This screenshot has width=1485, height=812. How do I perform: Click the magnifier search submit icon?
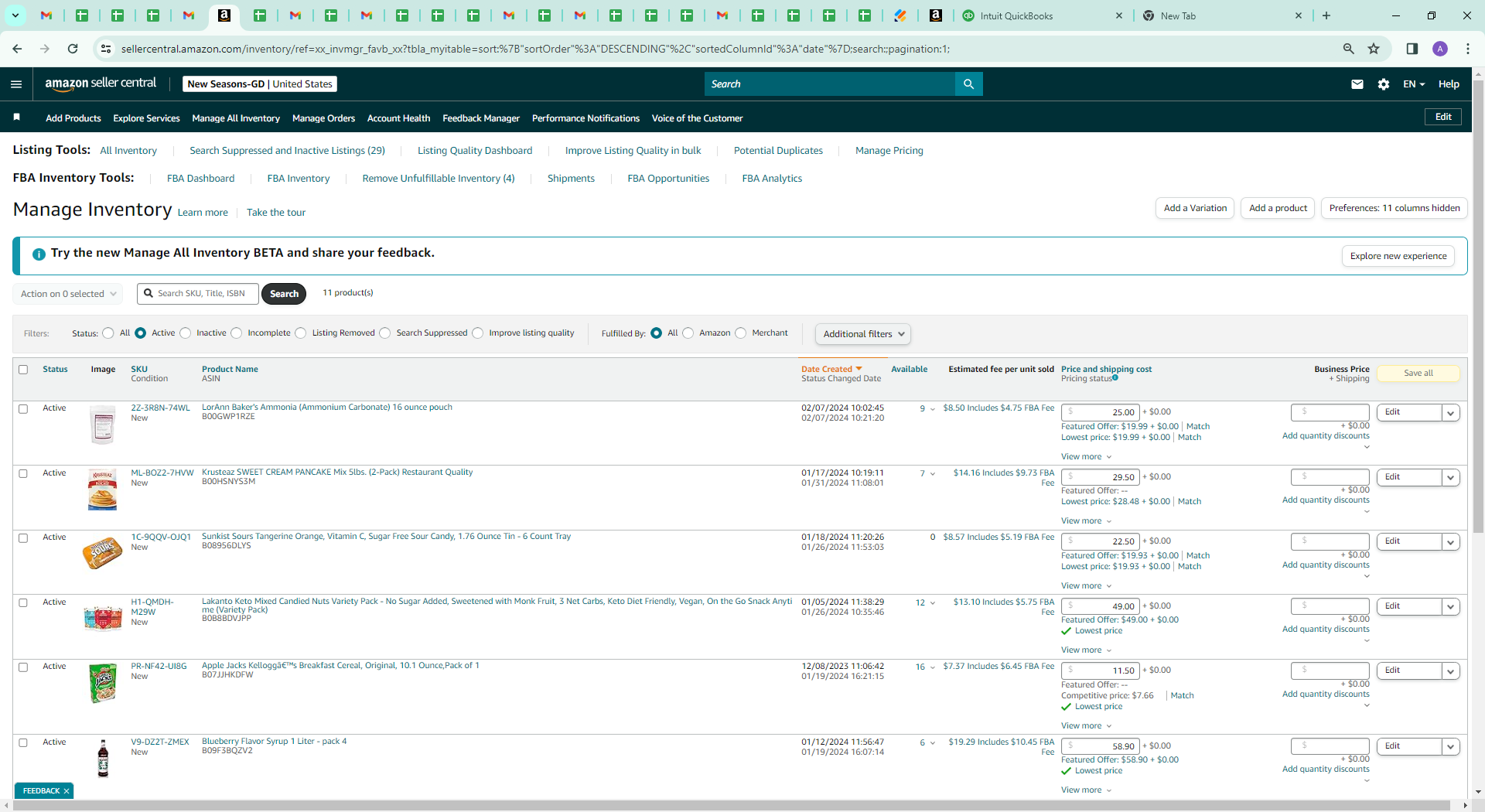click(968, 84)
